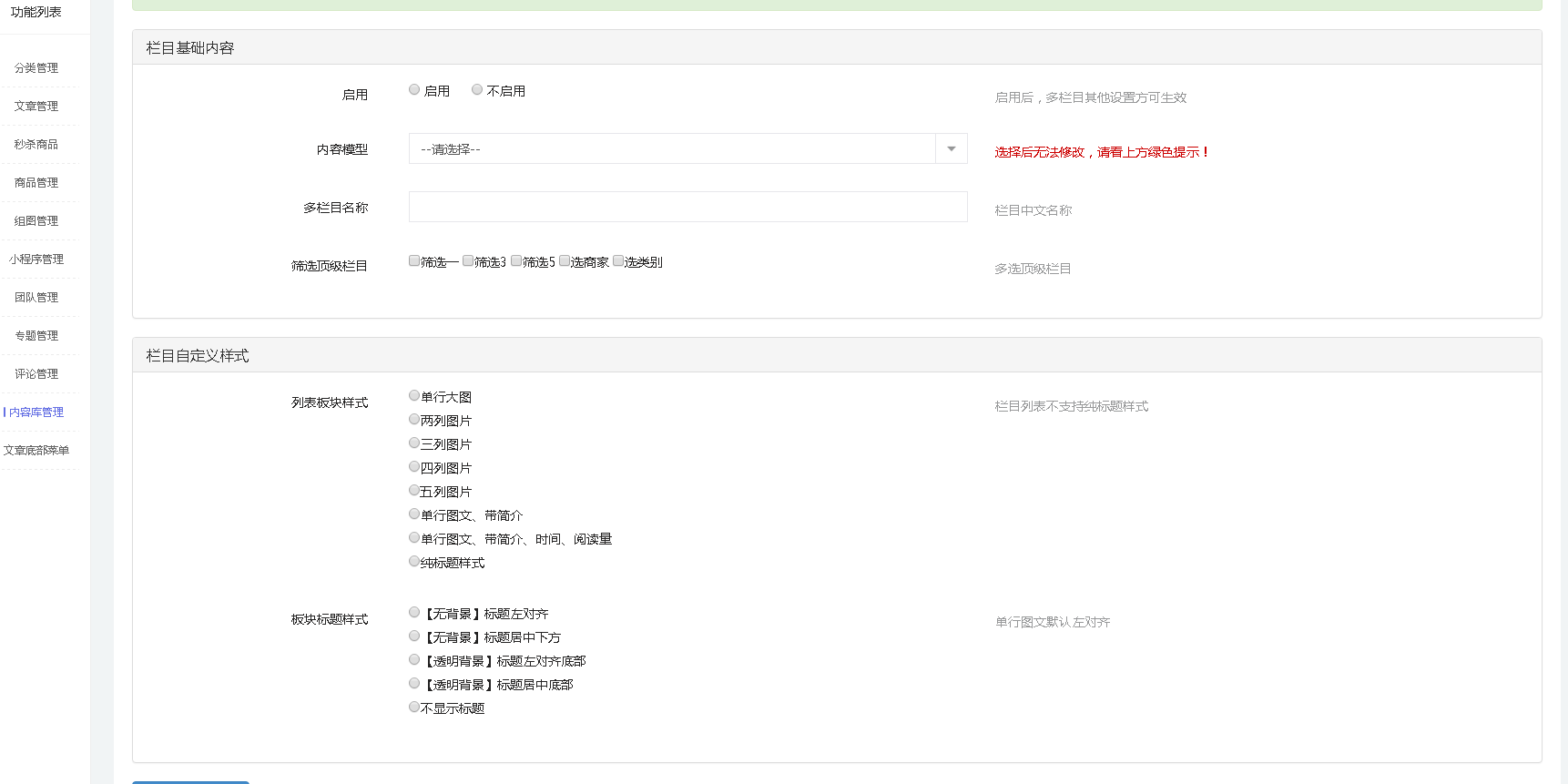Choose 不显示标题 radio option
Image resolution: width=1568 pixels, height=784 pixels.
pyautogui.click(x=414, y=708)
